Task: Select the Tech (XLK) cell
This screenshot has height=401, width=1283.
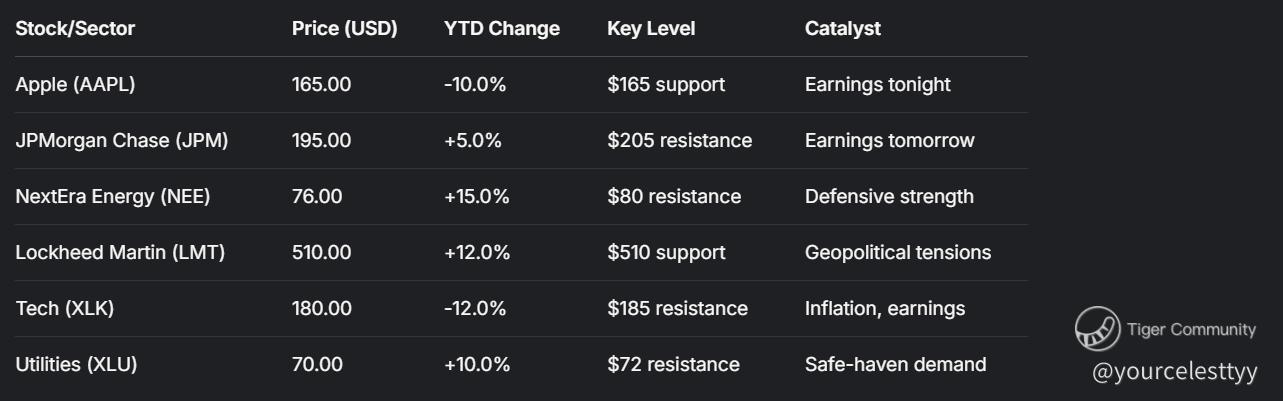Action: click(65, 309)
